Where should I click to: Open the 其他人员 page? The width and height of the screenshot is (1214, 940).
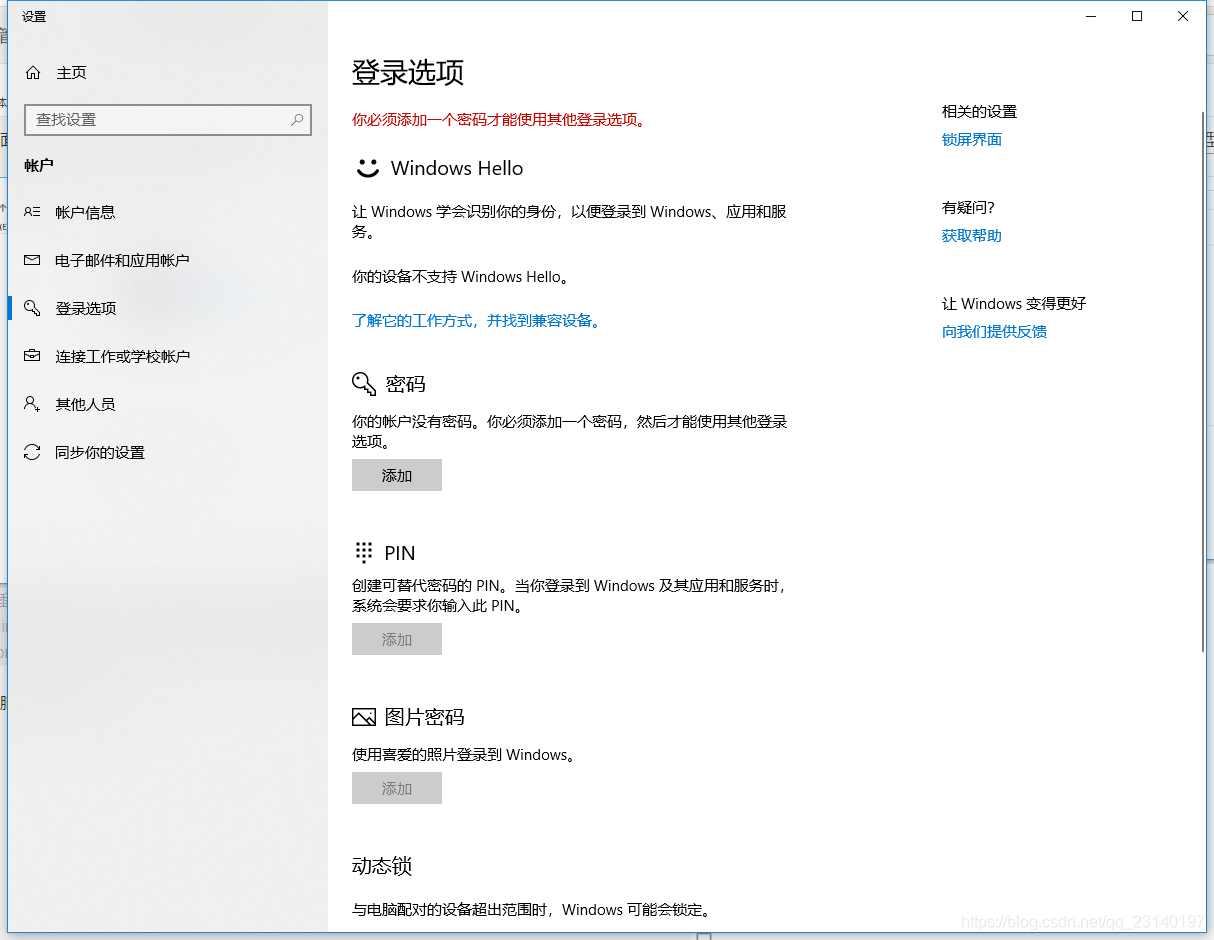(x=168, y=404)
